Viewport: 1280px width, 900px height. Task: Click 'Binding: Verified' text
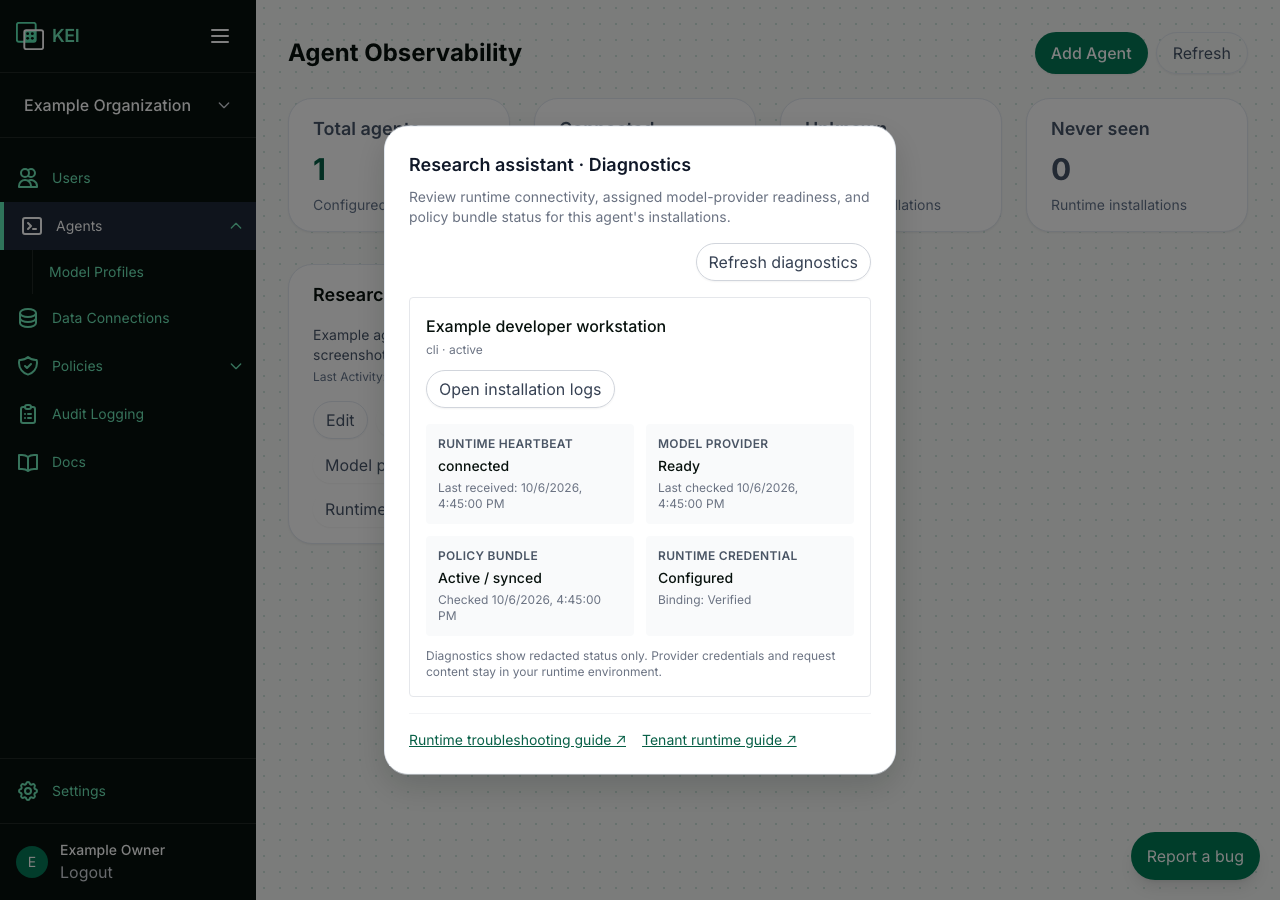coord(704,600)
